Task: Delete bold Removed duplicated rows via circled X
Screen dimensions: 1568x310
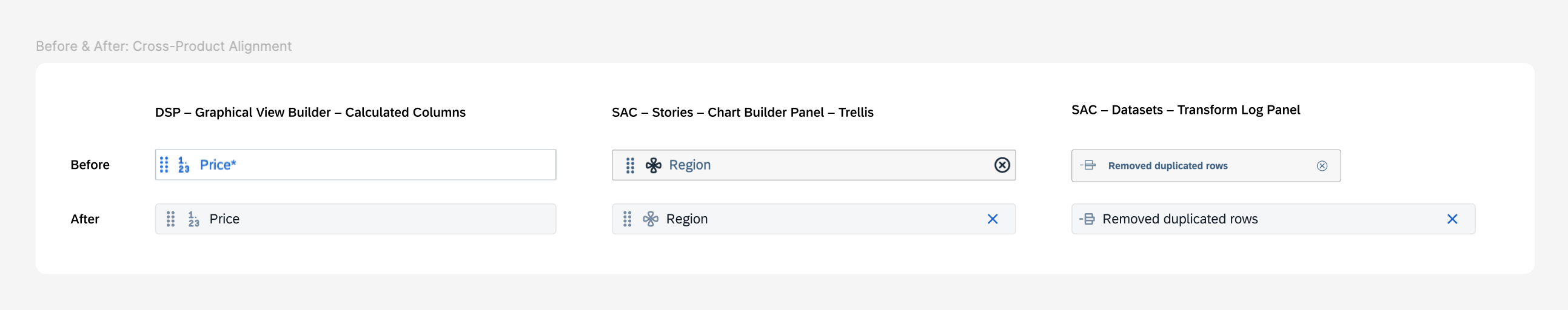Action: (1322, 166)
